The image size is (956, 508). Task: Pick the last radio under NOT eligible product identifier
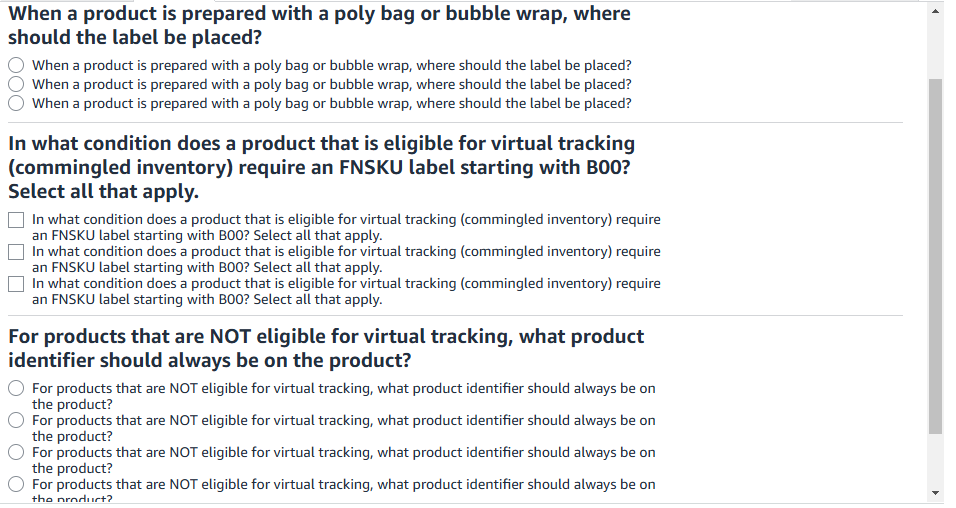point(16,484)
